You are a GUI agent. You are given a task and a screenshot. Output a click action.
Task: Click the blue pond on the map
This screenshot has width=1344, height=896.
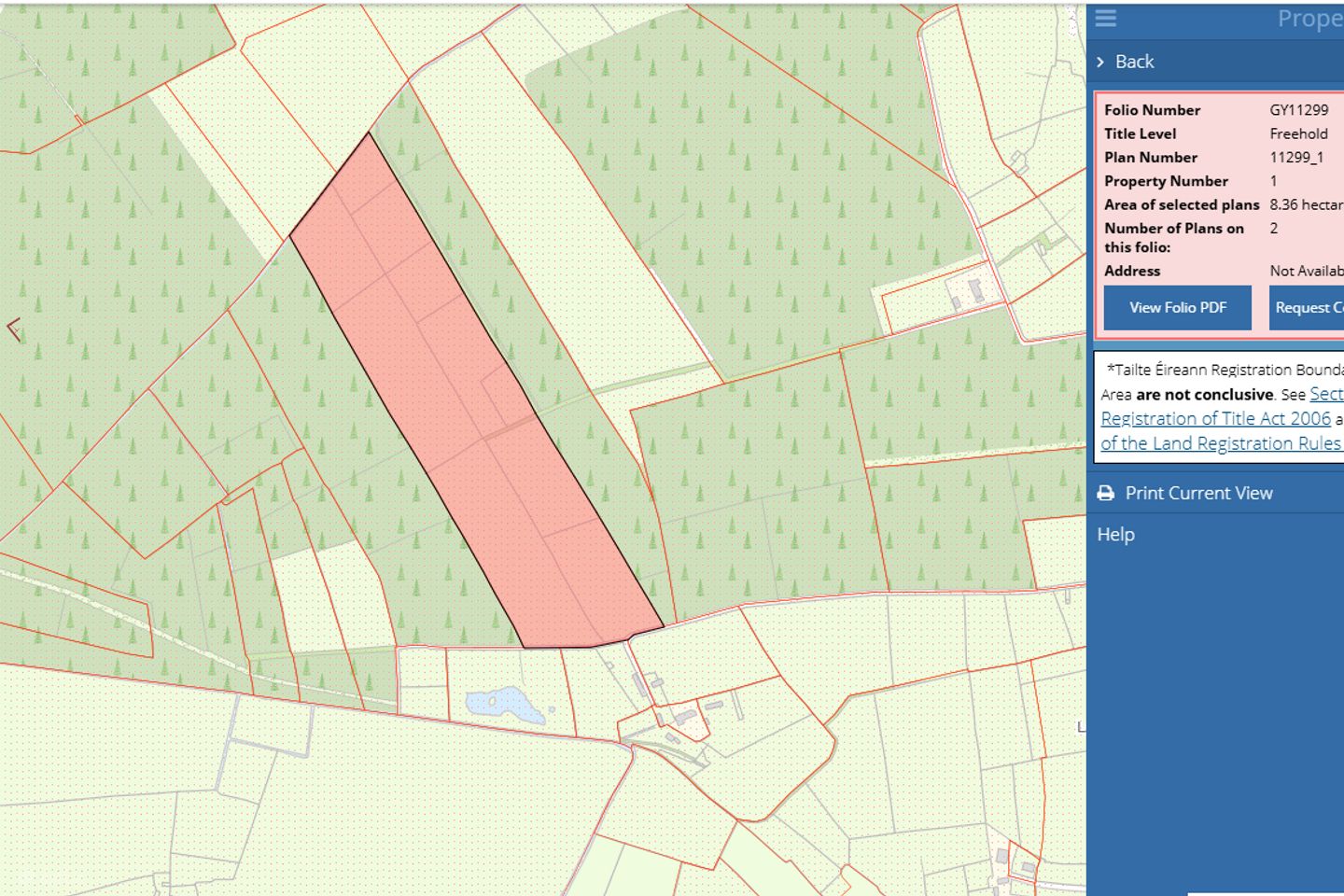pyautogui.click(x=505, y=703)
